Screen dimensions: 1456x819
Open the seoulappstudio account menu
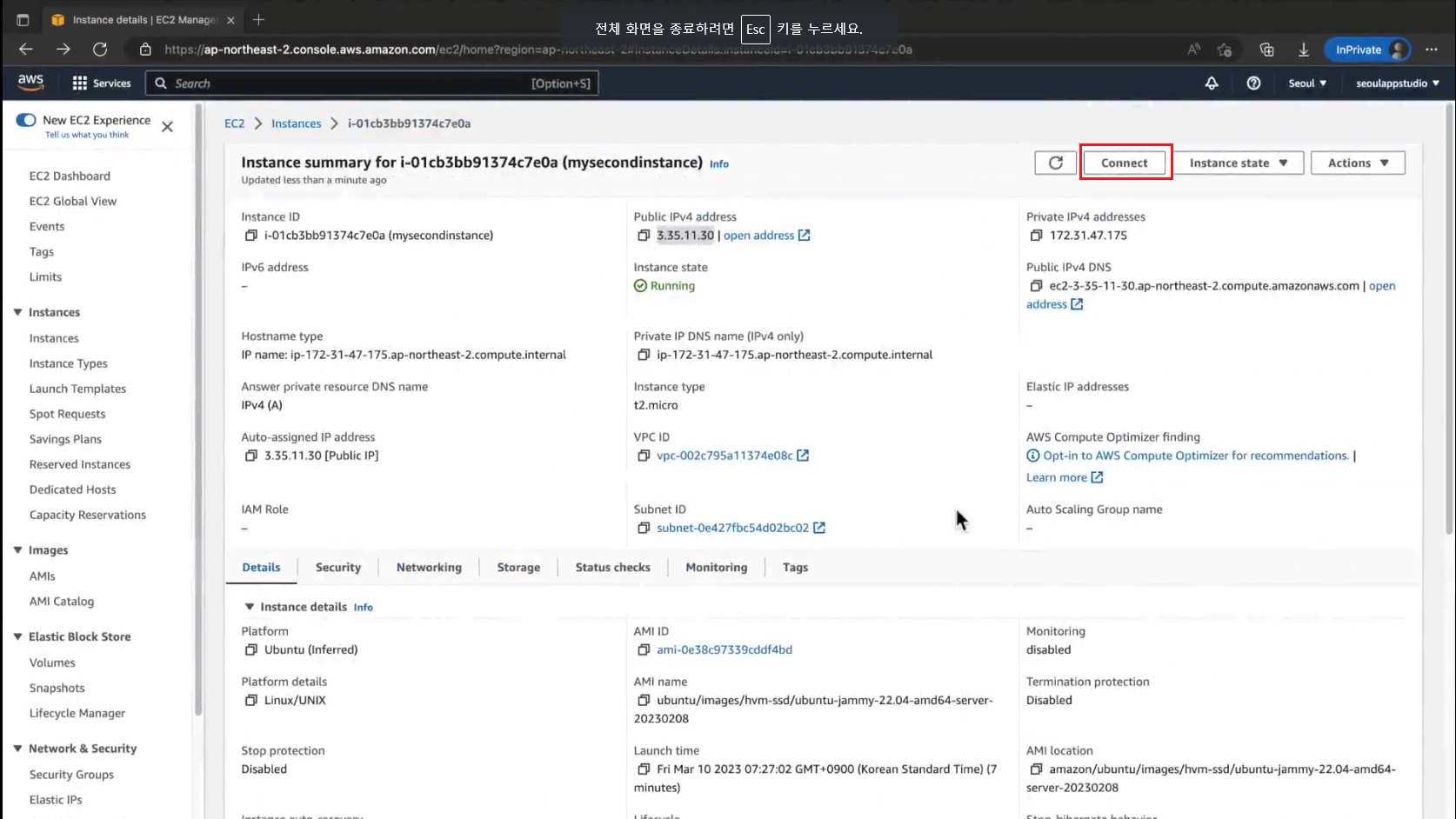pyautogui.click(x=1398, y=83)
